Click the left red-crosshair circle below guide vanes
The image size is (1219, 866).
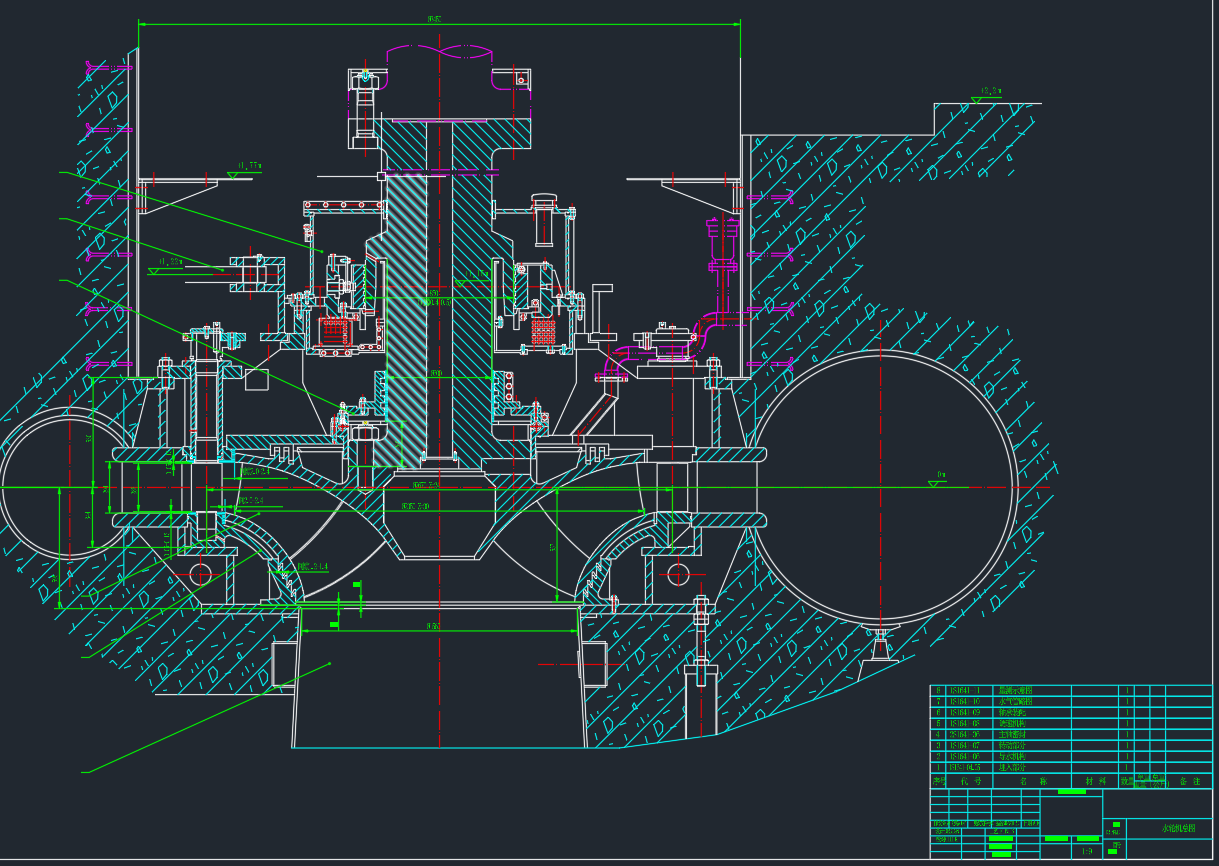[x=201, y=573]
